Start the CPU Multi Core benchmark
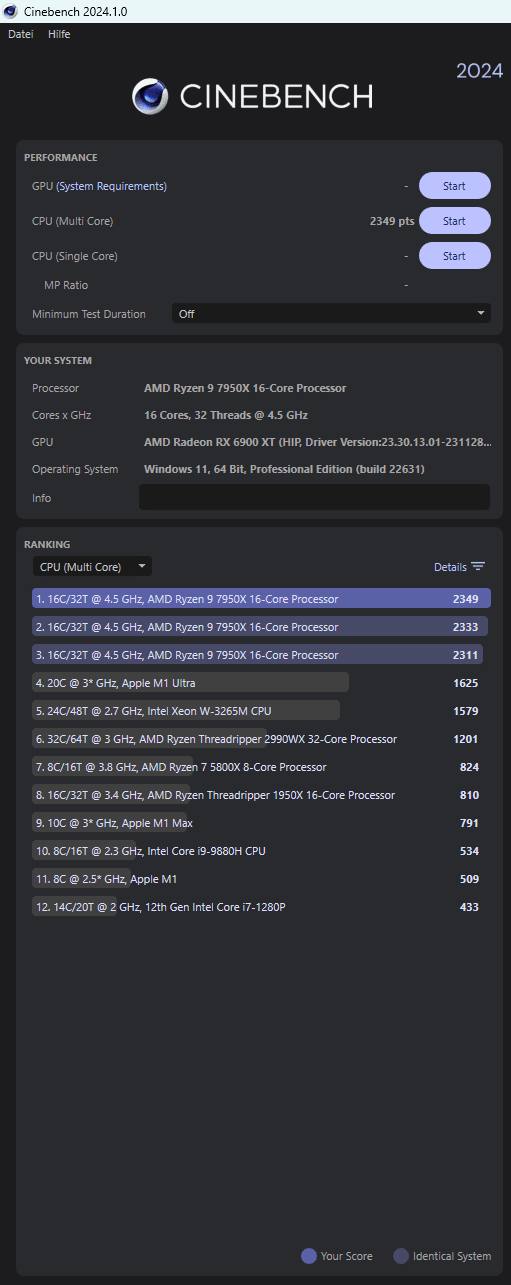This screenshot has width=511, height=1285. (454, 221)
